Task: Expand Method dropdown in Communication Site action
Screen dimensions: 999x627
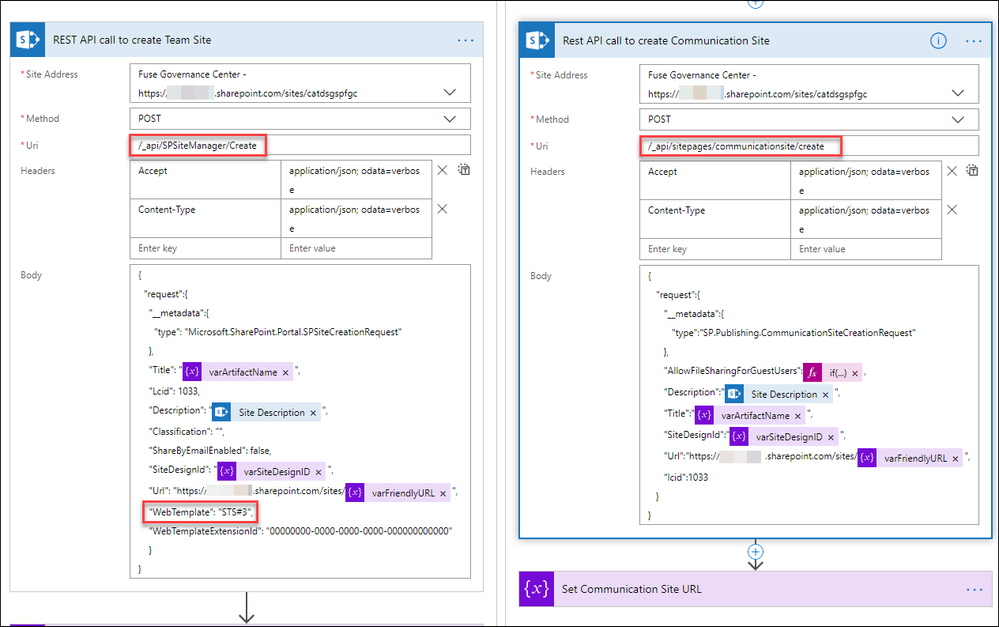Action: point(958,119)
